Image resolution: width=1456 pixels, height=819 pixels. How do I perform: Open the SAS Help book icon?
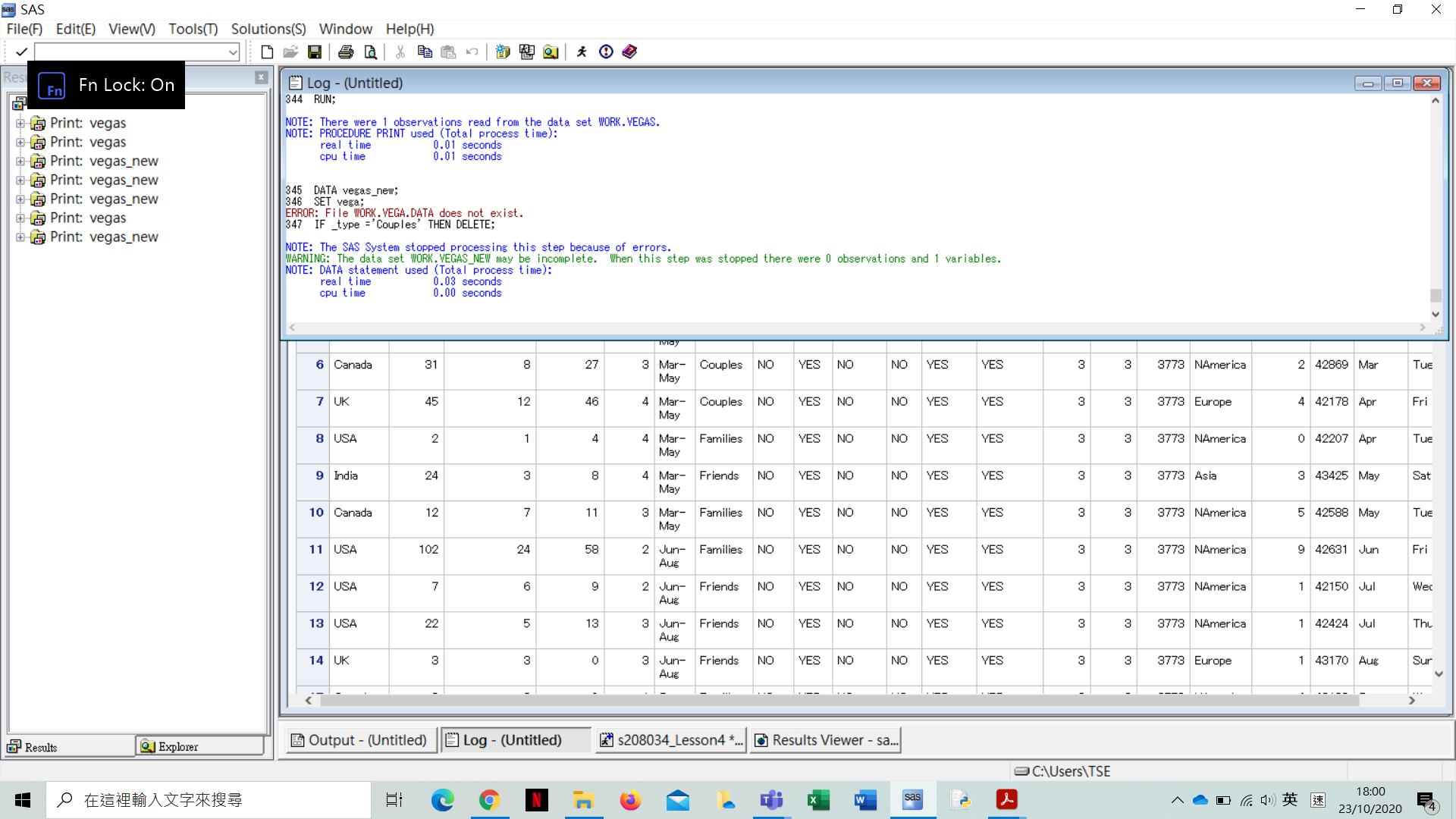[x=629, y=52]
